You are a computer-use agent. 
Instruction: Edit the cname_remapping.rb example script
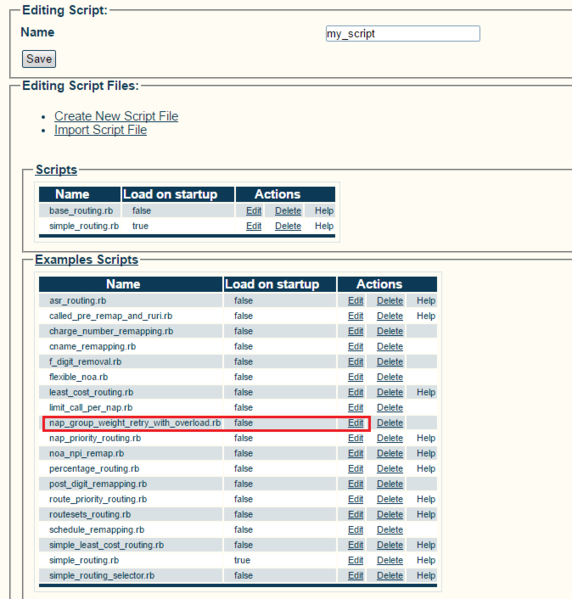pos(355,346)
